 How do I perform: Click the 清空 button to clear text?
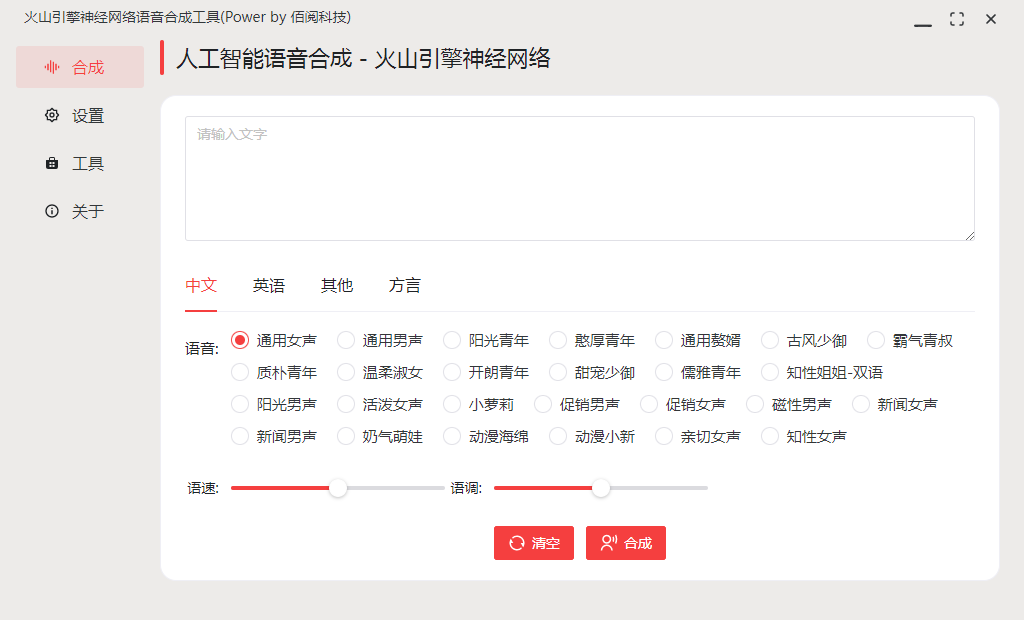[x=533, y=543]
